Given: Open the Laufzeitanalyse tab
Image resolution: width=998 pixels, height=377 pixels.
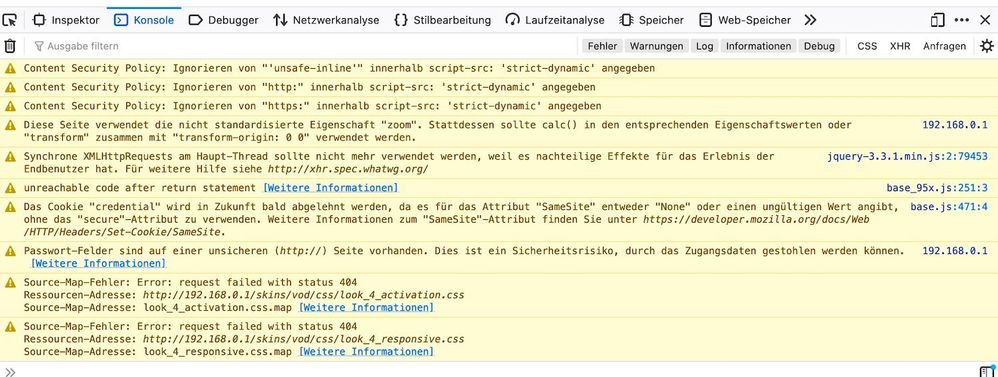Looking at the screenshot, I should pyautogui.click(x=555, y=20).
